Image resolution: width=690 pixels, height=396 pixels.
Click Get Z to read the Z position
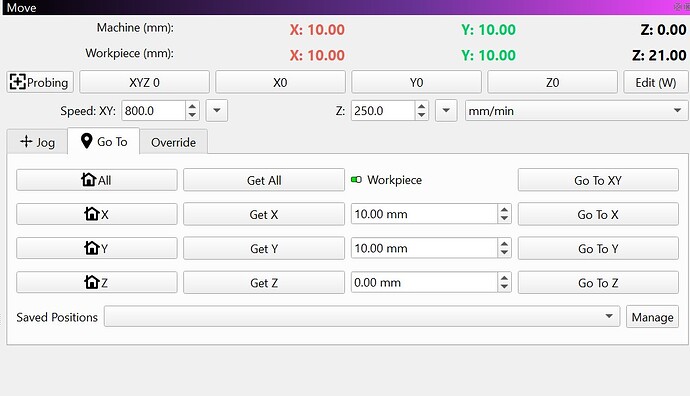click(x=264, y=282)
